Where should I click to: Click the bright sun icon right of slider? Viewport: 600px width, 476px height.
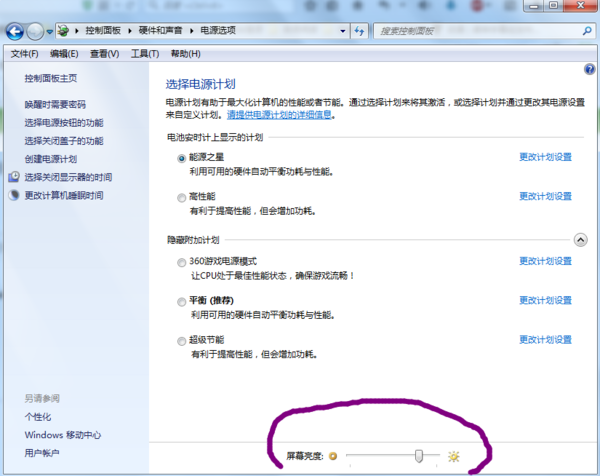453,456
